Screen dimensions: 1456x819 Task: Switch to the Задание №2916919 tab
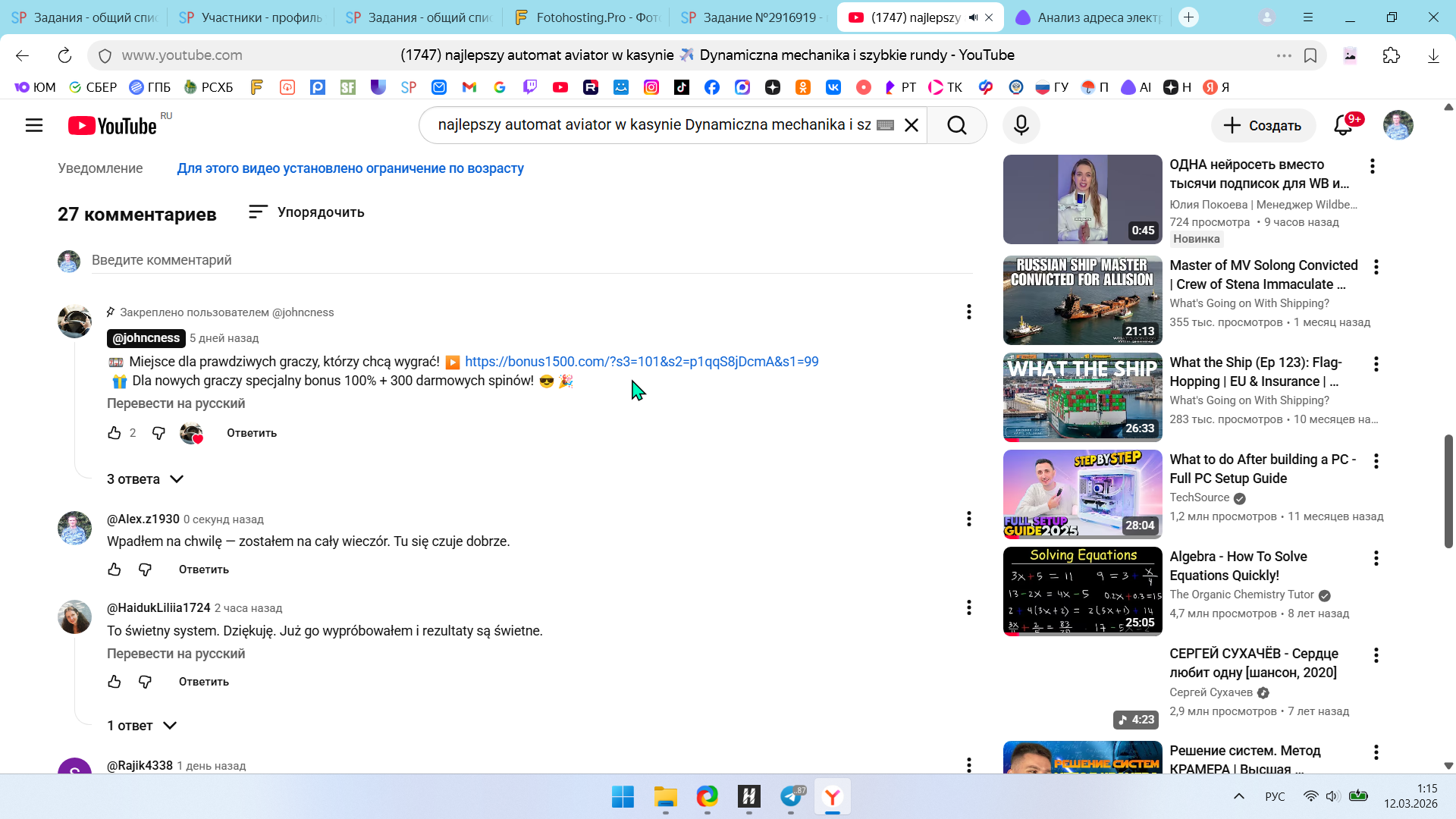point(752,17)
